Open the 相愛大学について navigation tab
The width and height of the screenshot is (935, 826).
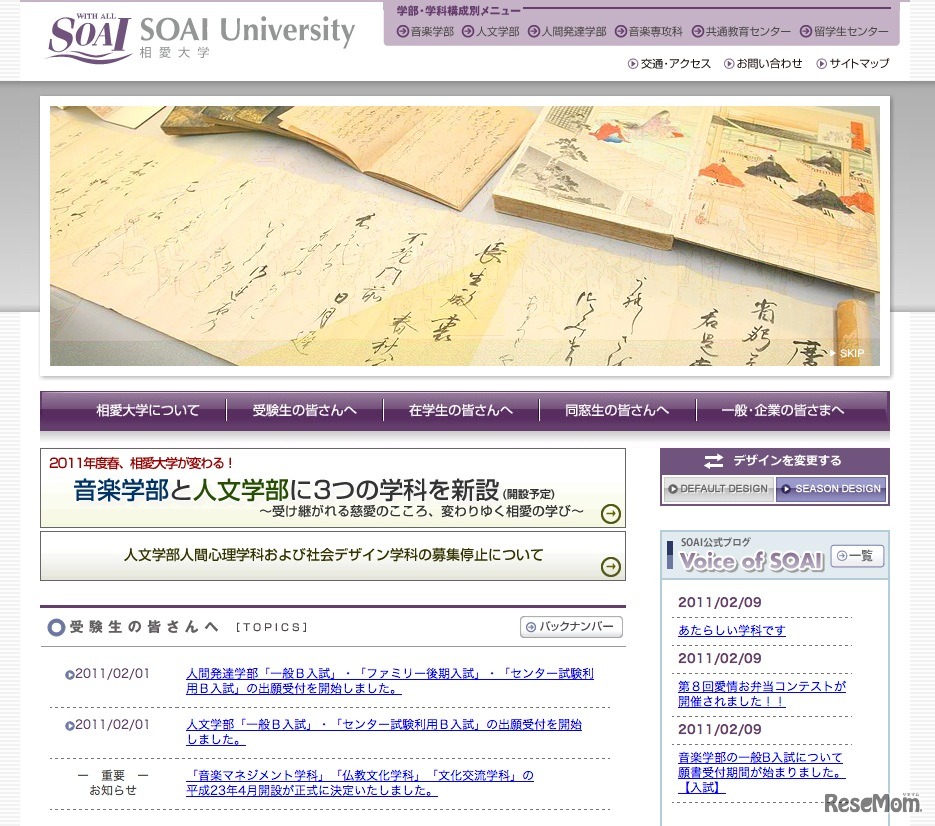point(147,410)
